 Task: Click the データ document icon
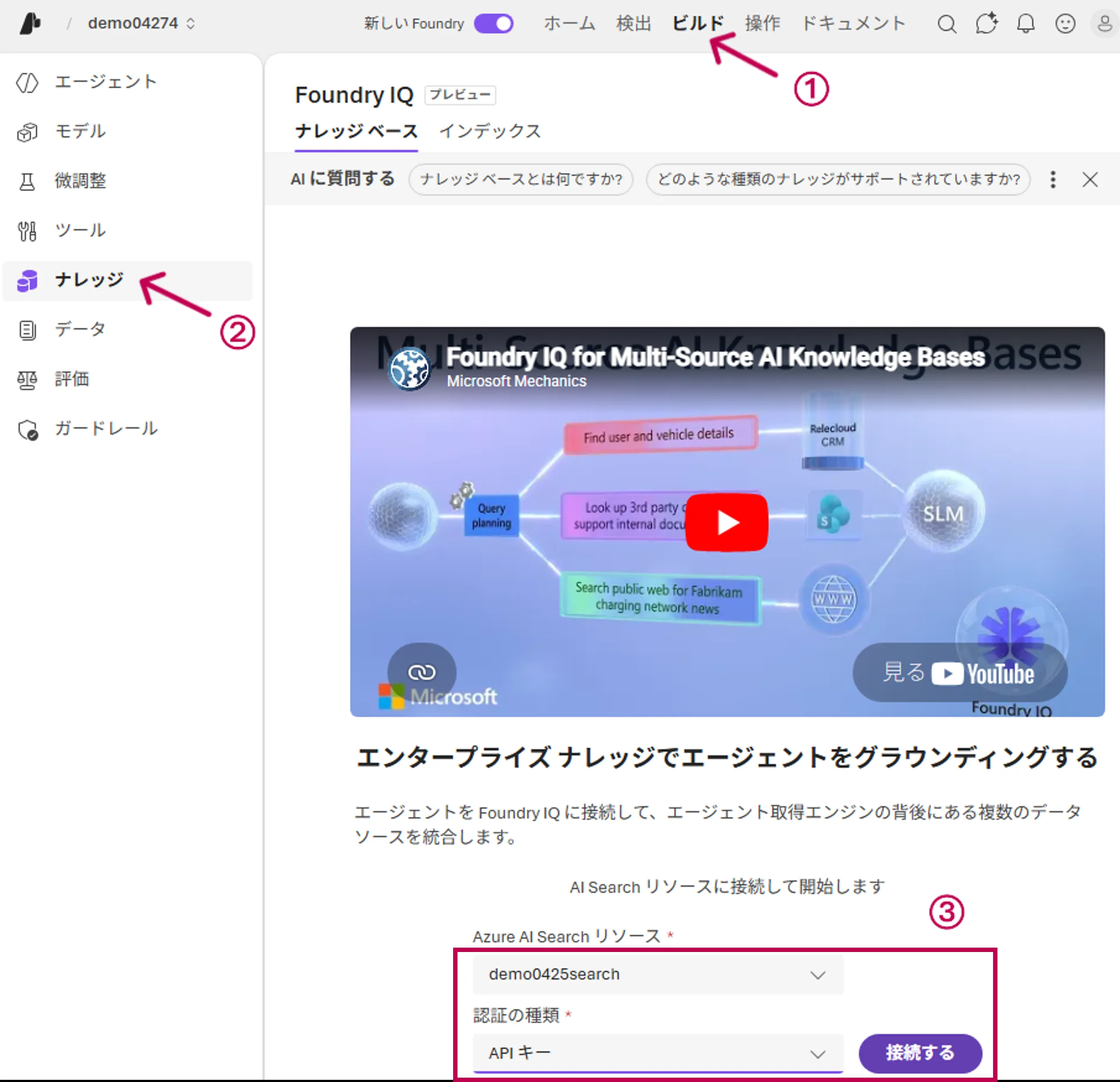coord(27,330)
